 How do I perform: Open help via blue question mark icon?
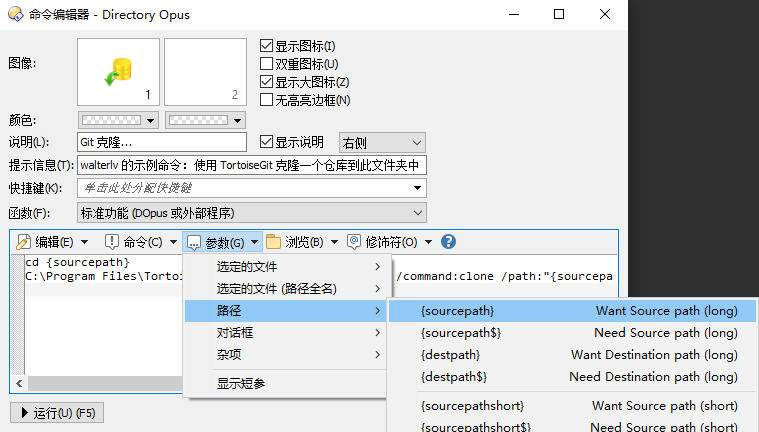click(448, 242)
